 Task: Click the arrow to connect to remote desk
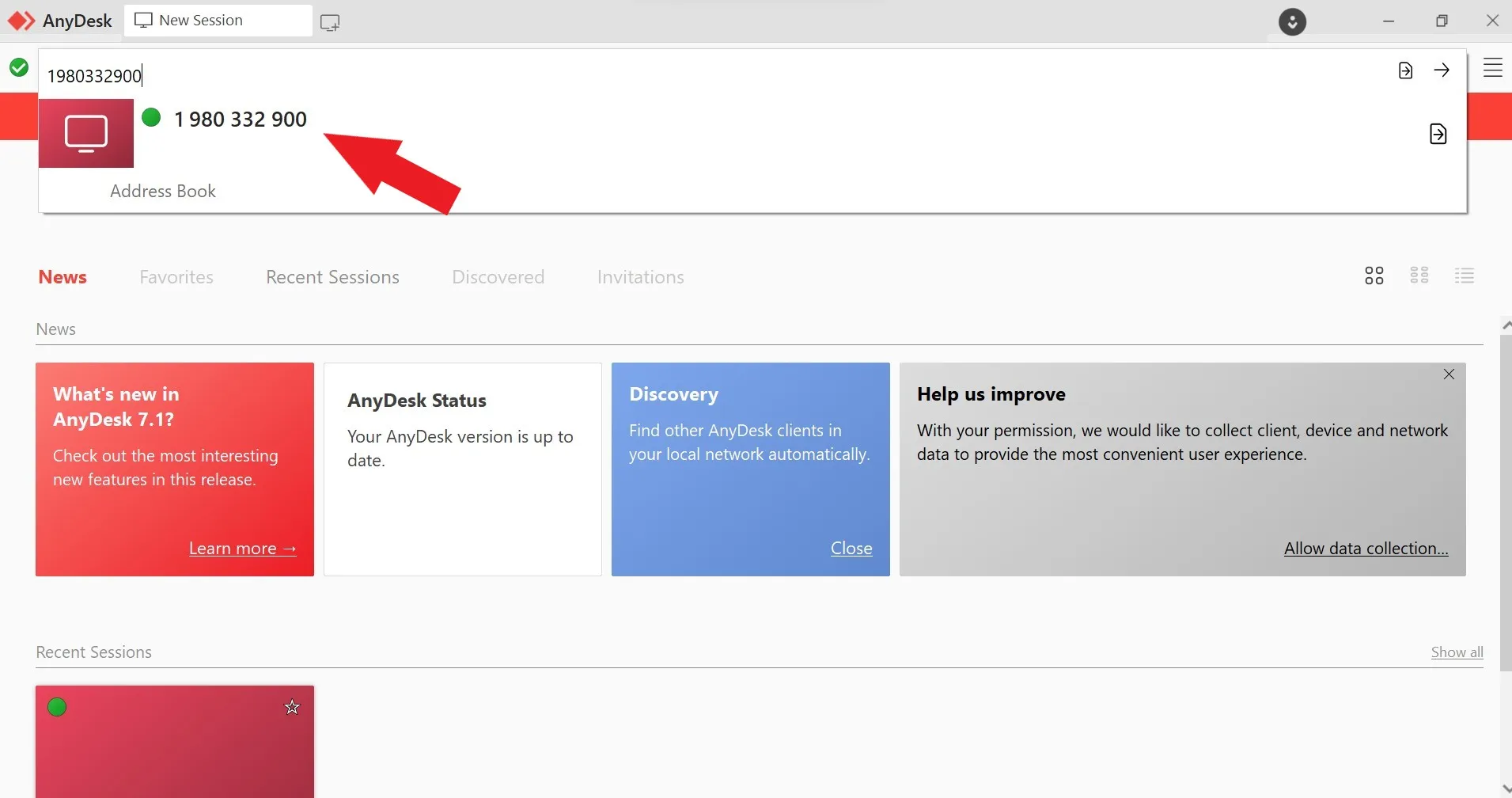pos(1442,70)
